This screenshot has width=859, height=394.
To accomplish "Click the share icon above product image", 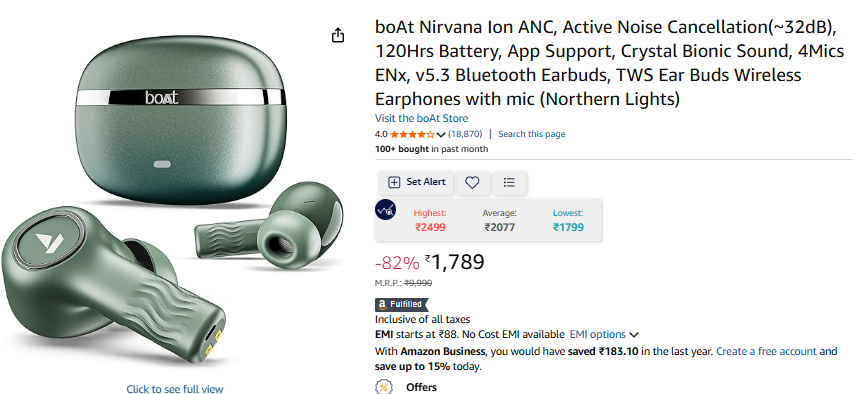I will [x=338, y=35].
